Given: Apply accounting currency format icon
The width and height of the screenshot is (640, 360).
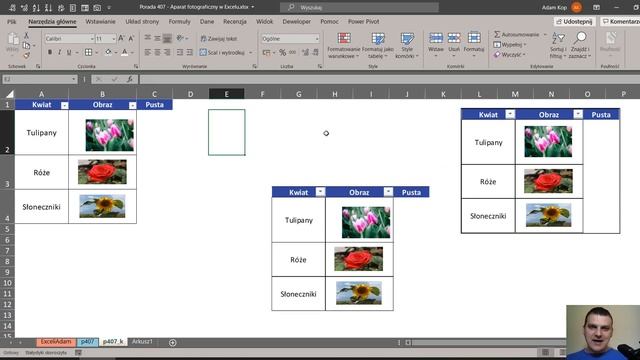Looking at the screenshot, I should click(267, 52).
